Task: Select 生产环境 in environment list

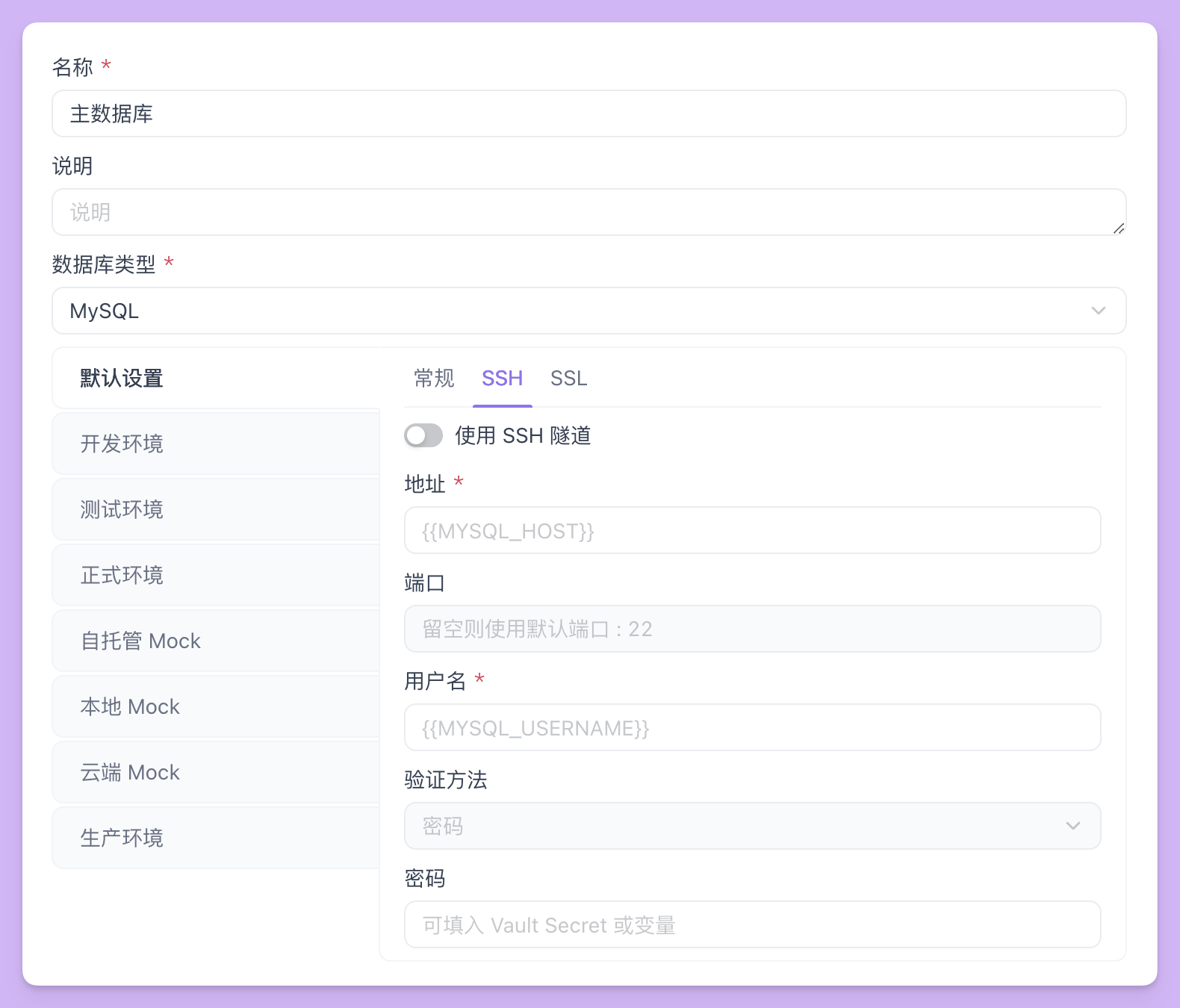Action: click(216, 838)
